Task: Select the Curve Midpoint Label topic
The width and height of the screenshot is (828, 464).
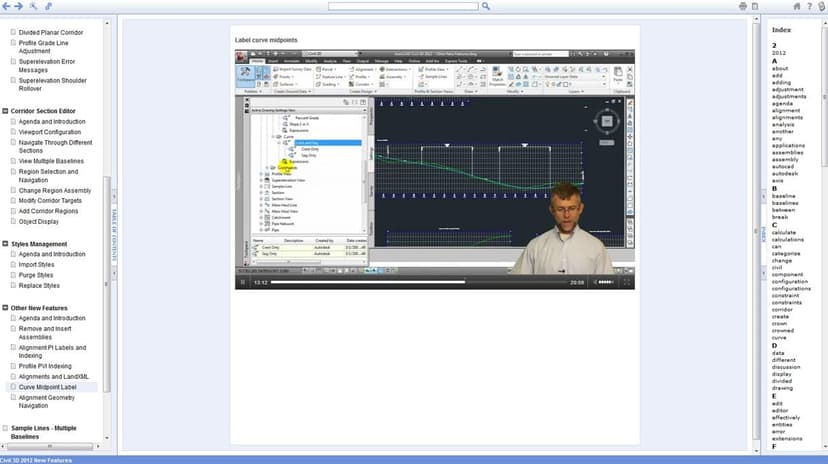Action: point(48,387)
